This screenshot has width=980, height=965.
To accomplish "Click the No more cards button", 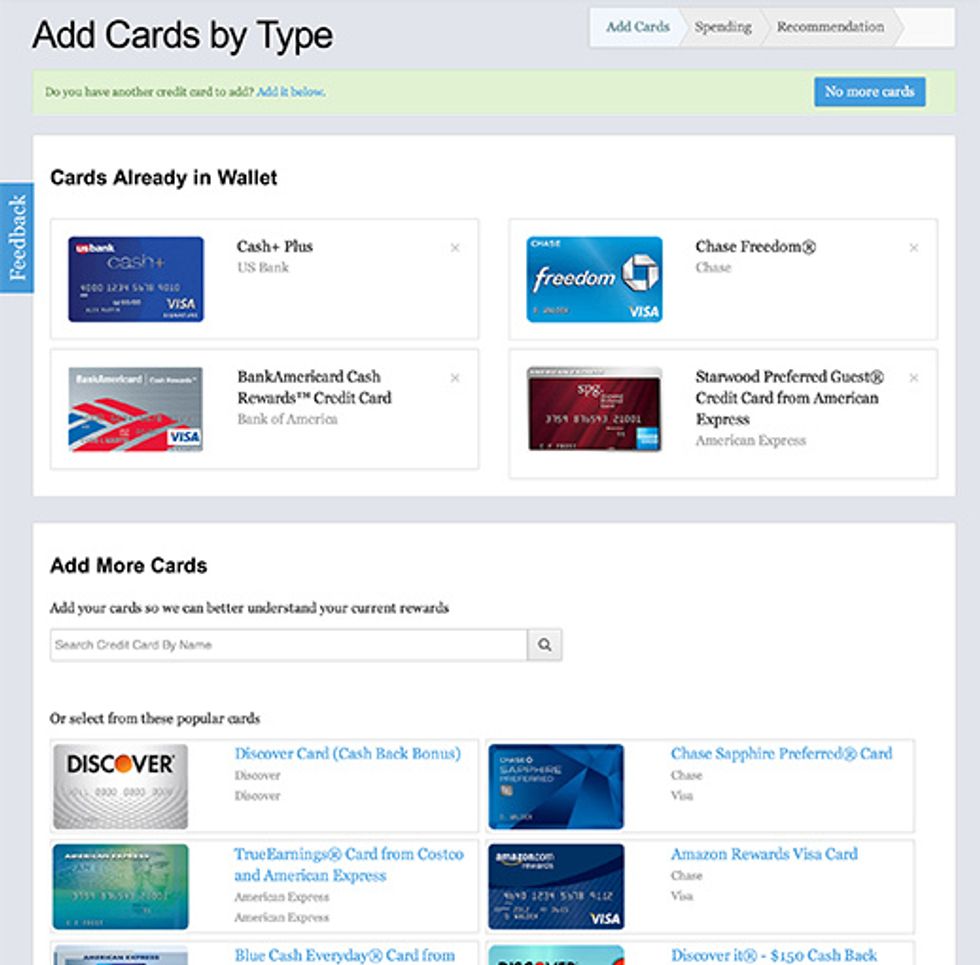I will 869,91.
